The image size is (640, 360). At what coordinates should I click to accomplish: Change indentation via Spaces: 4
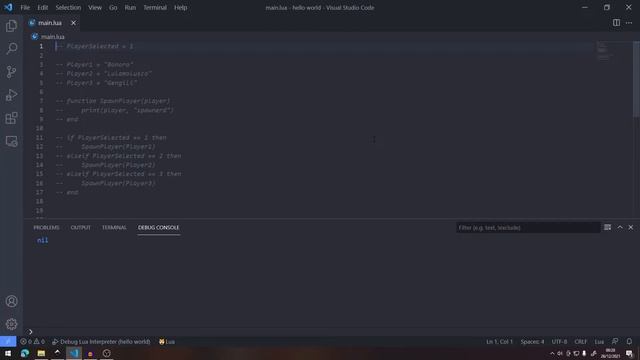pyautogui.click(x=532, y=342)
